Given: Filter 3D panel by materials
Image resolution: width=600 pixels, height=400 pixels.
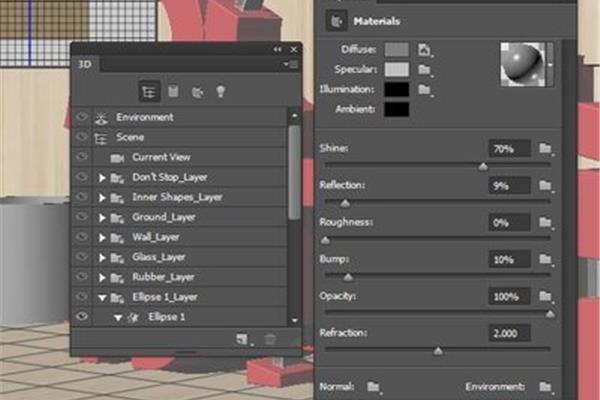Looking at the screenshot, I should pyautogui.click(x=197, y=92).
